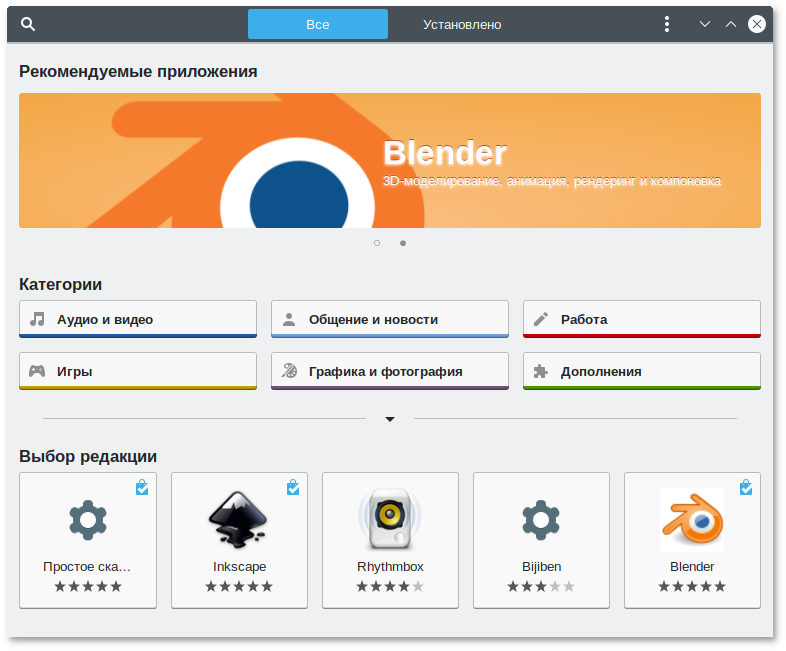Viewport: 786px width, 651px height.
Task: Click the Rhythmbox star rating
Action: pyautogui.click(x=390, y=586)
